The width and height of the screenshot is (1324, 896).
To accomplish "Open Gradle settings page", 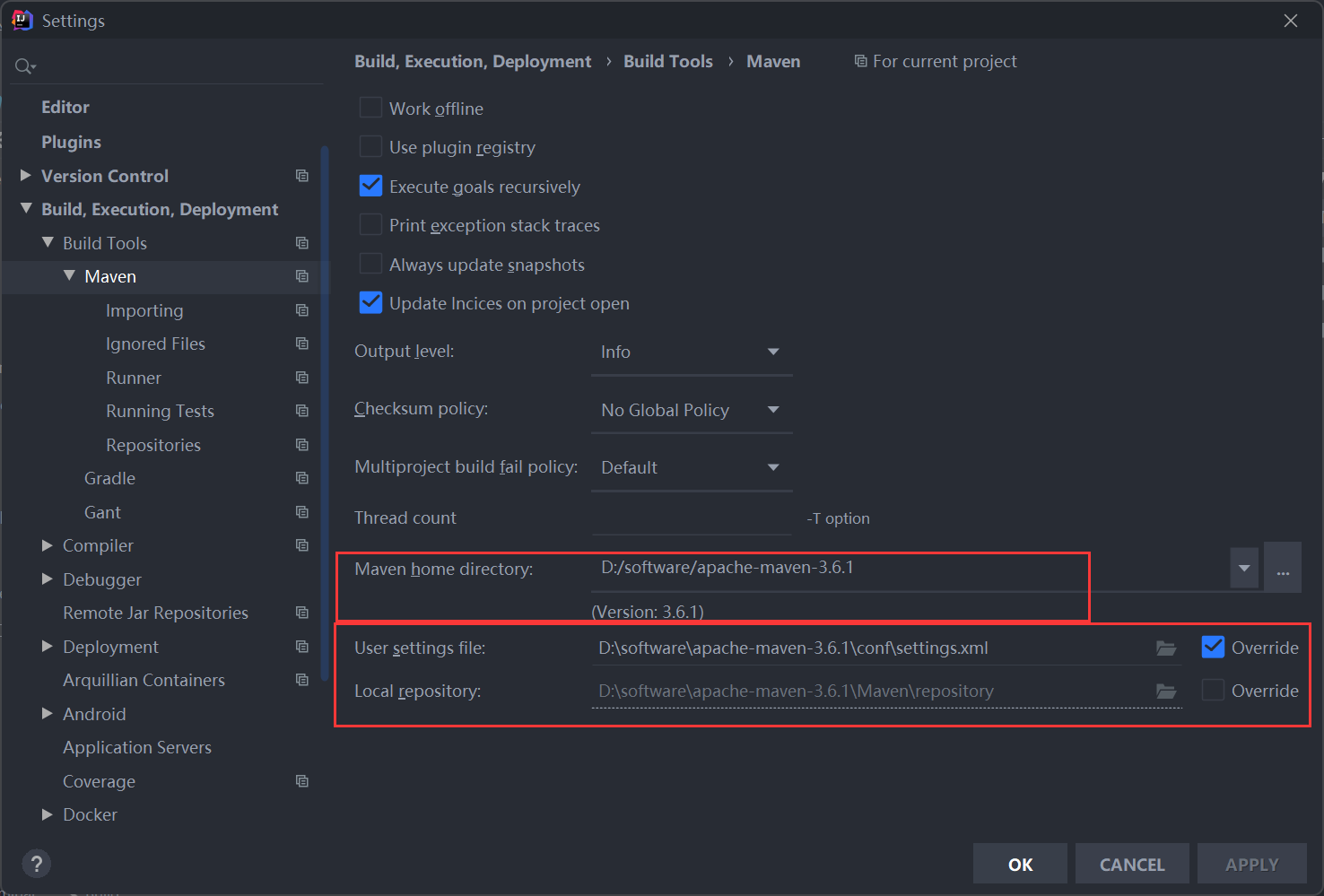I will pos(109,478).
